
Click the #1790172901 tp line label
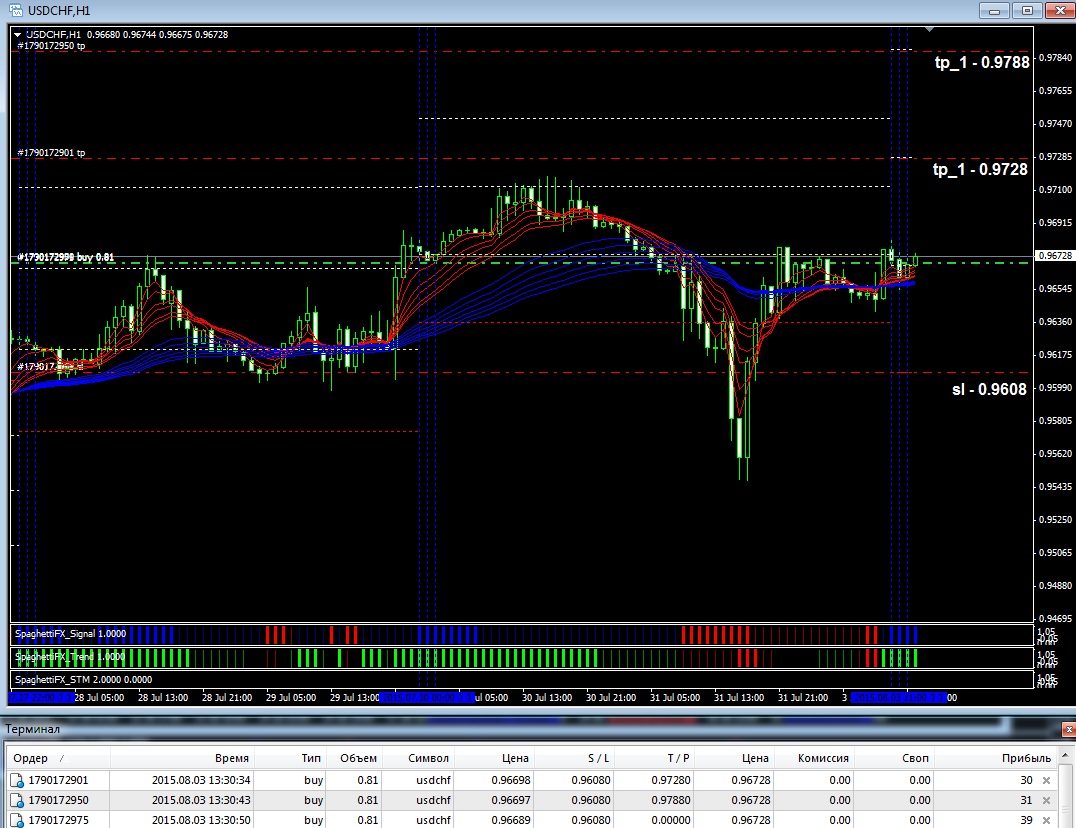coord(51,153)
